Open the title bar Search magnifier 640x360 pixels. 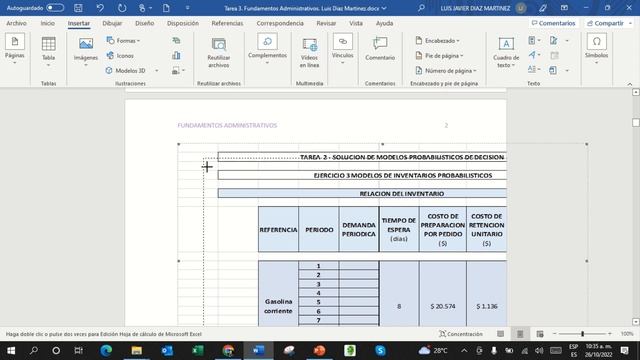click(x=421, y=8)
